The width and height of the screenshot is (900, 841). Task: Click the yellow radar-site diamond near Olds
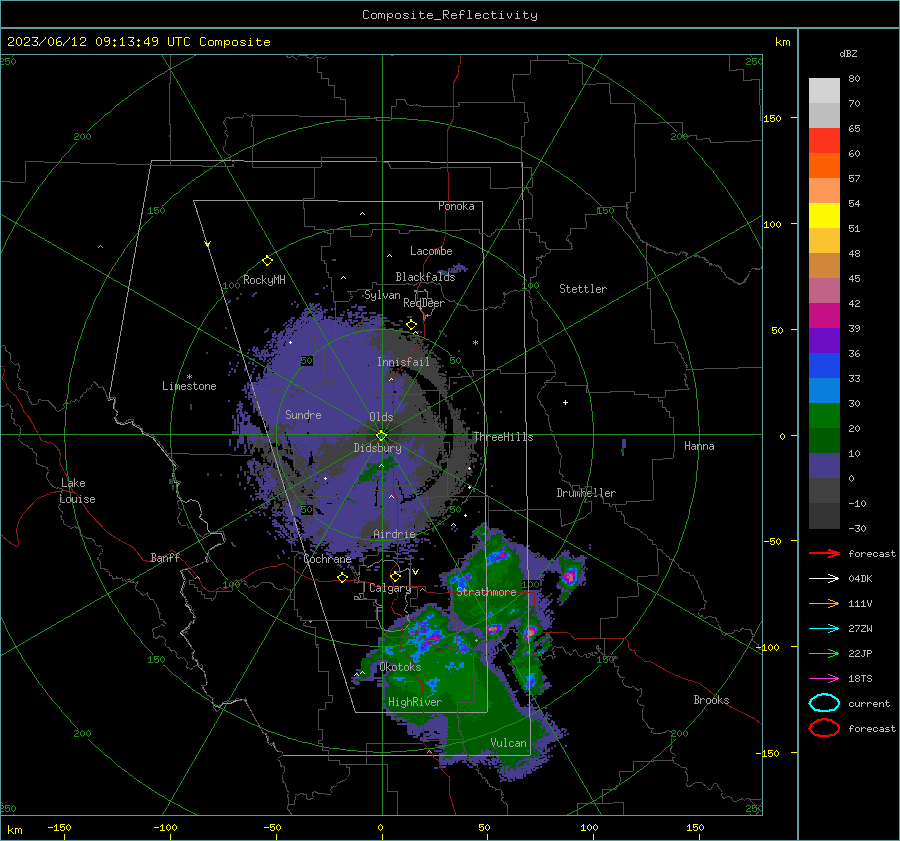[x=382, y=435]
